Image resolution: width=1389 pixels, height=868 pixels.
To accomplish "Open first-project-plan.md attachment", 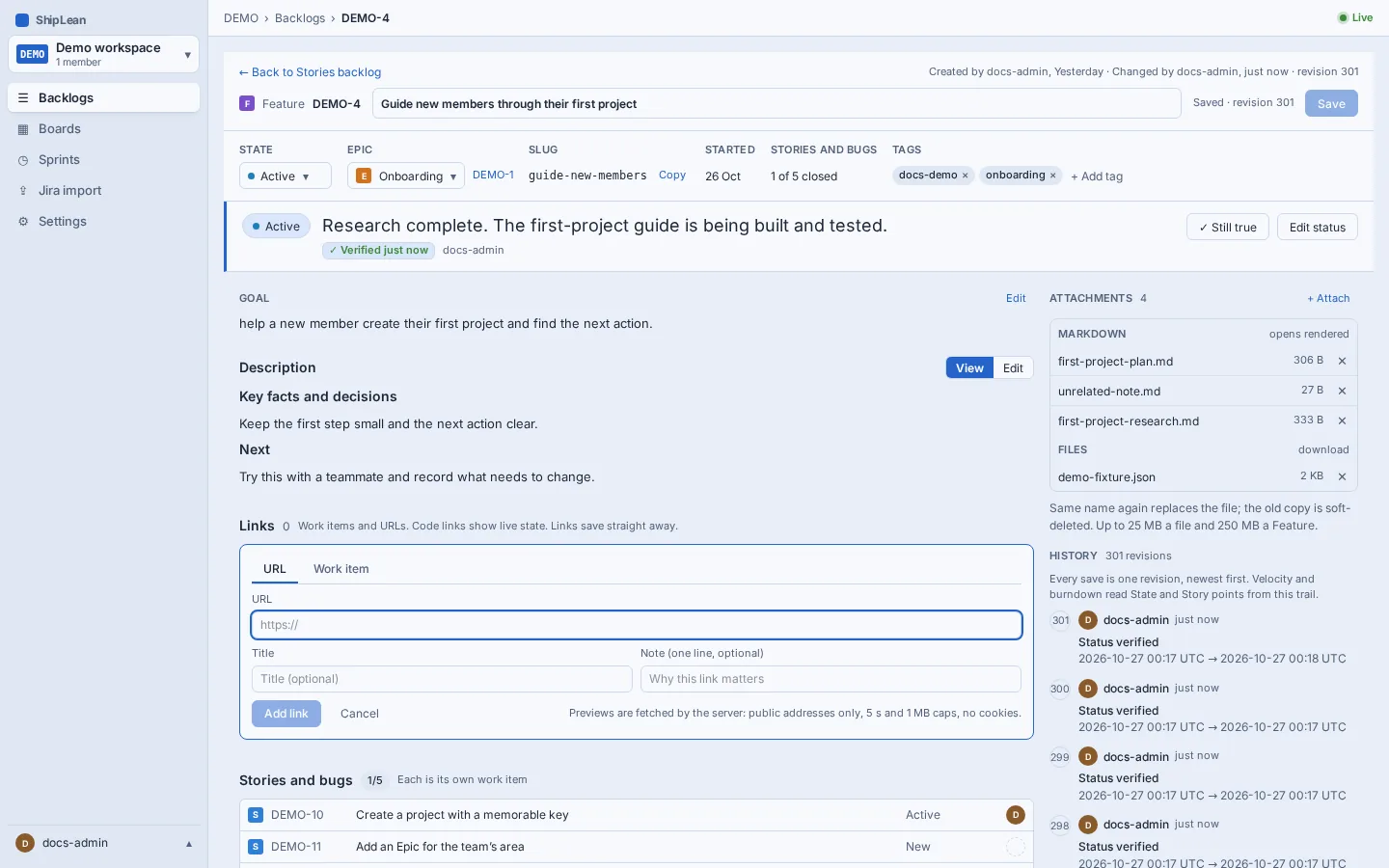I will click(x=1115, y=362).
